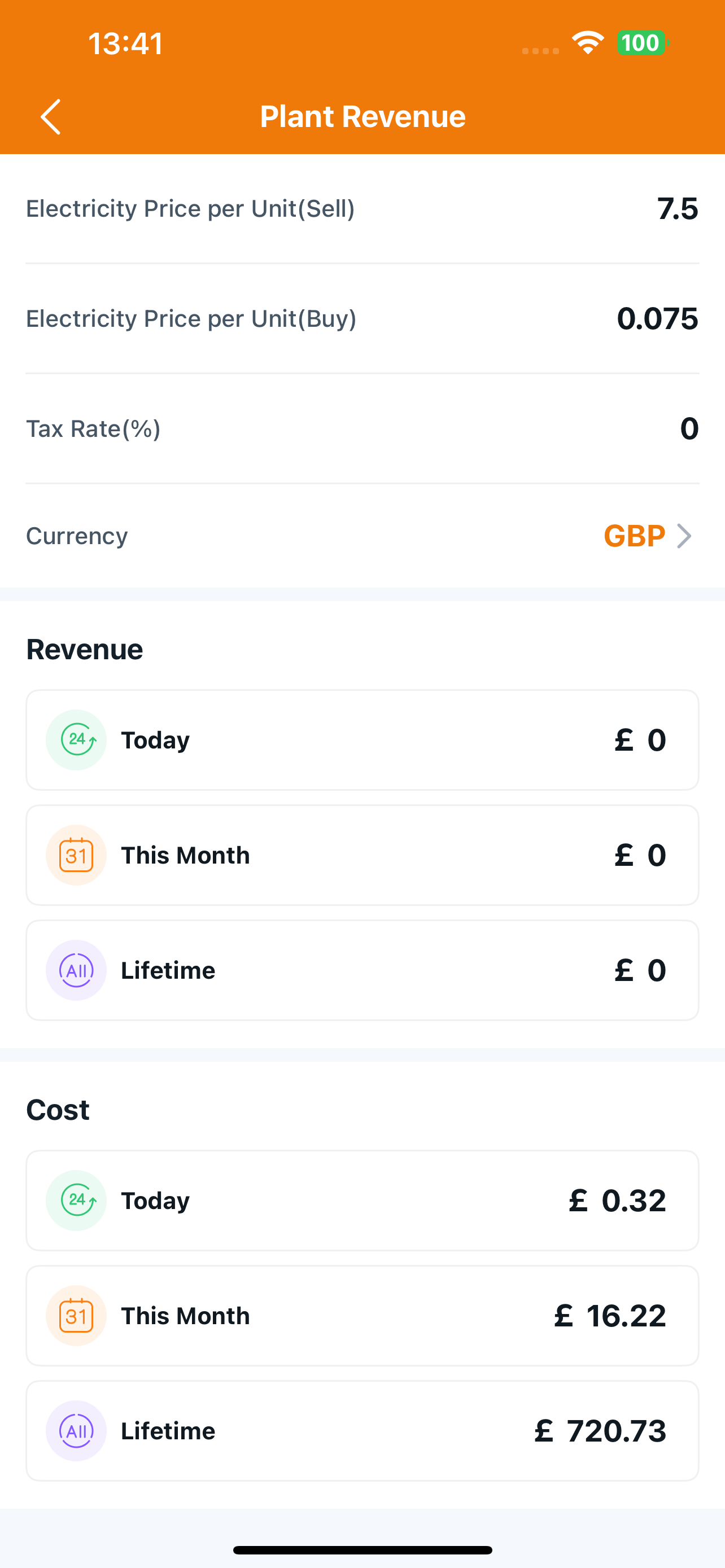Open the Cost This Month £16.22 card

(362, 1315)
